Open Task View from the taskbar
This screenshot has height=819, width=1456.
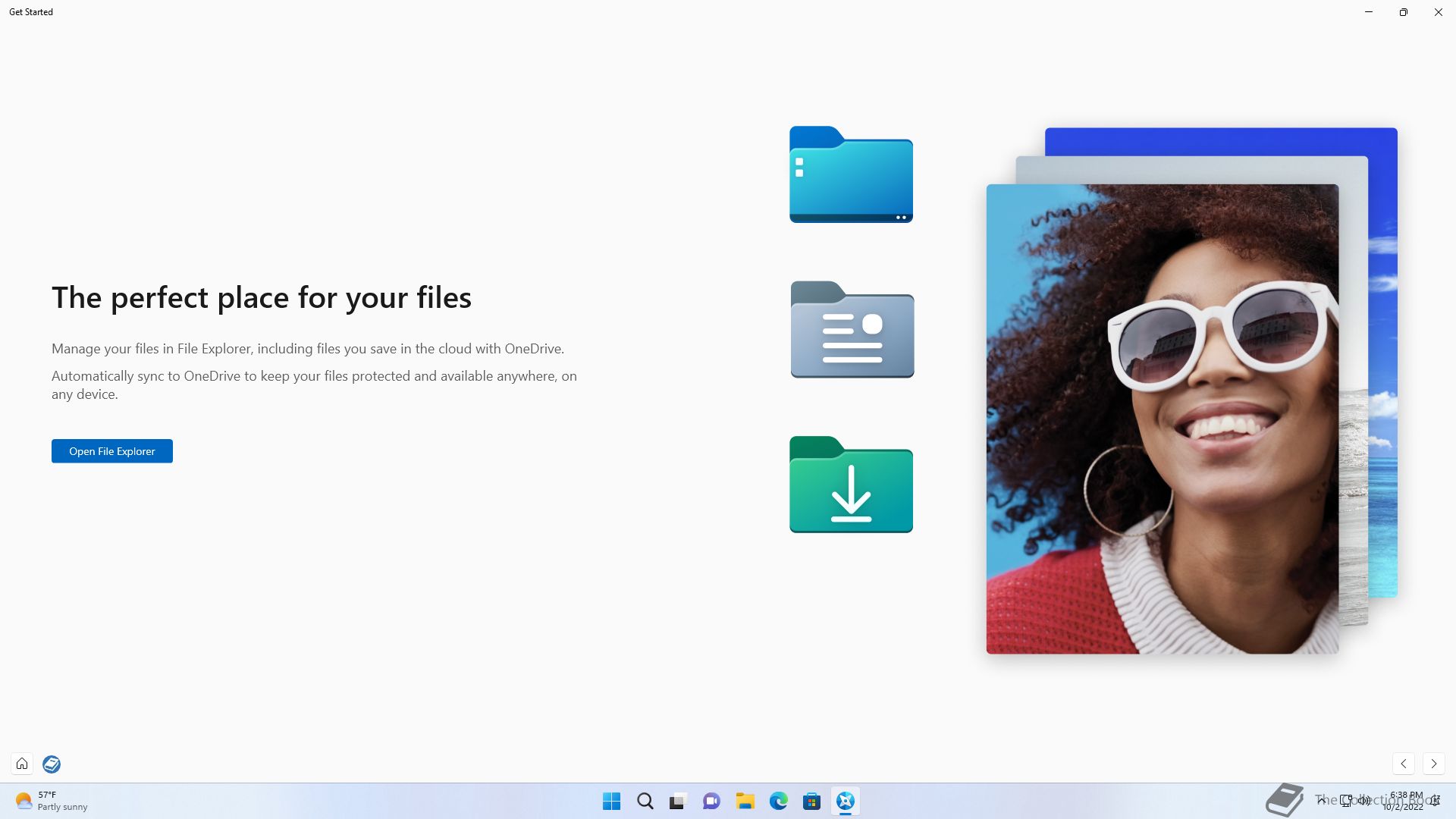point(678,801)
